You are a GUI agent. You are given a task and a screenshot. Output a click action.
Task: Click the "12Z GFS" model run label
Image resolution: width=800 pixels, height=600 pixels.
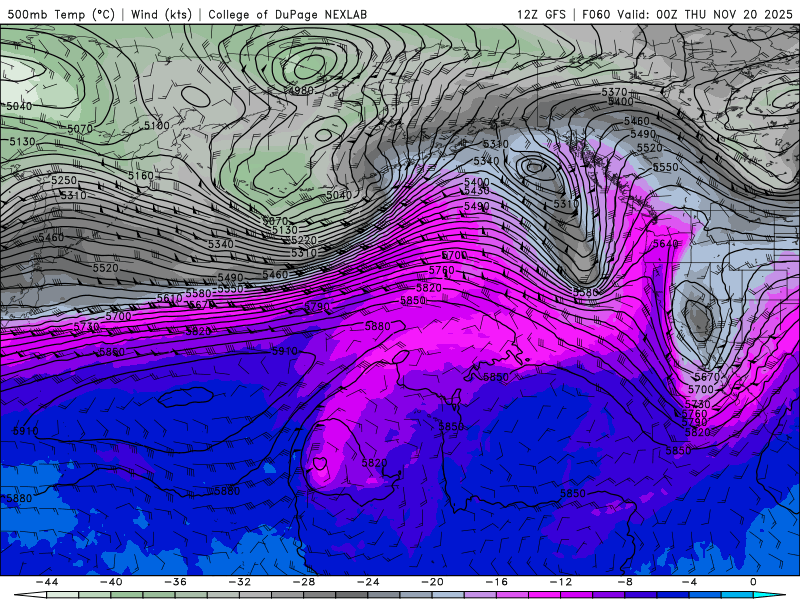pos(541,14)
